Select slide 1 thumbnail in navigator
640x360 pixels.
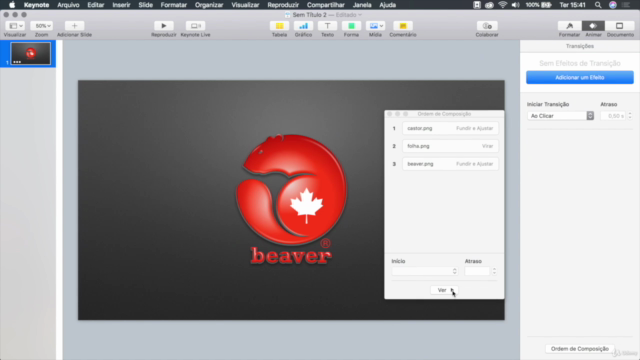click(31, 53)
